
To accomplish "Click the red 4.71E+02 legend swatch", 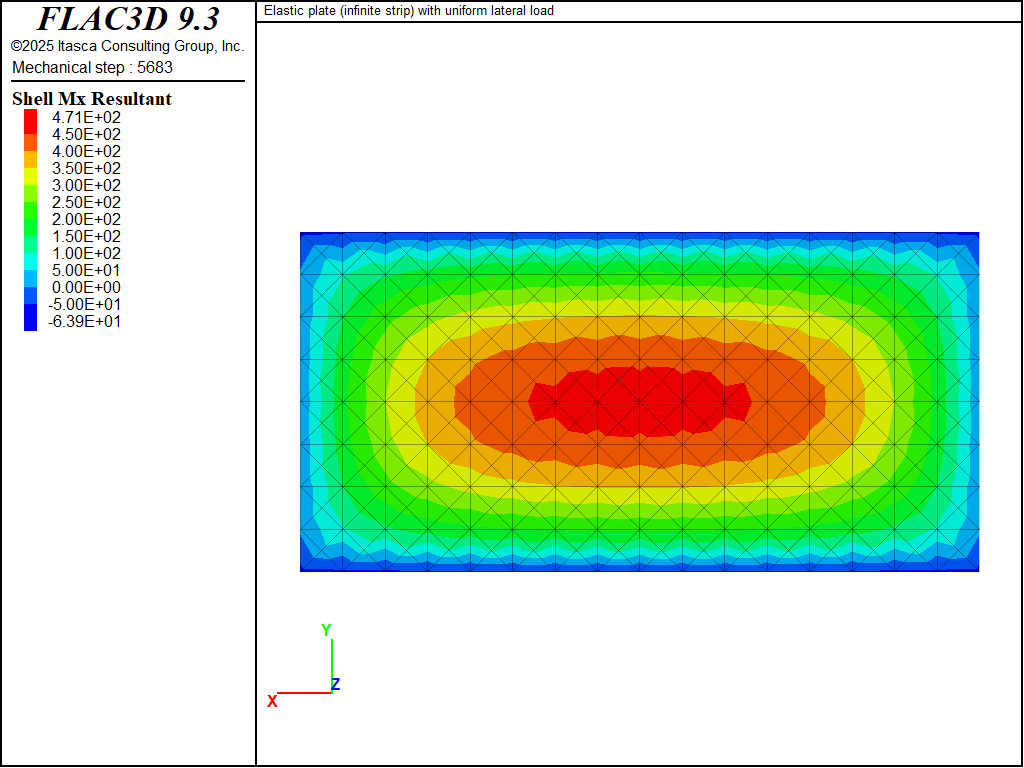I will pyautogui.click(x=30, y=118).
